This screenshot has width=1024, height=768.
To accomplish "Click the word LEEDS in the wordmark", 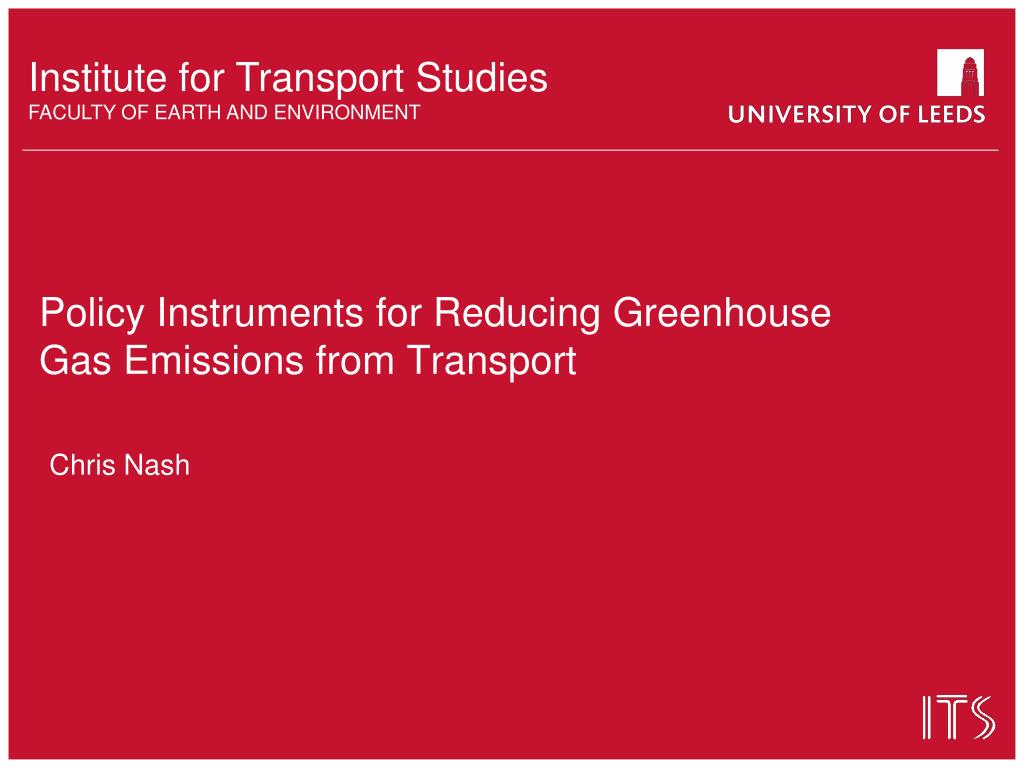I will [952, 114].
